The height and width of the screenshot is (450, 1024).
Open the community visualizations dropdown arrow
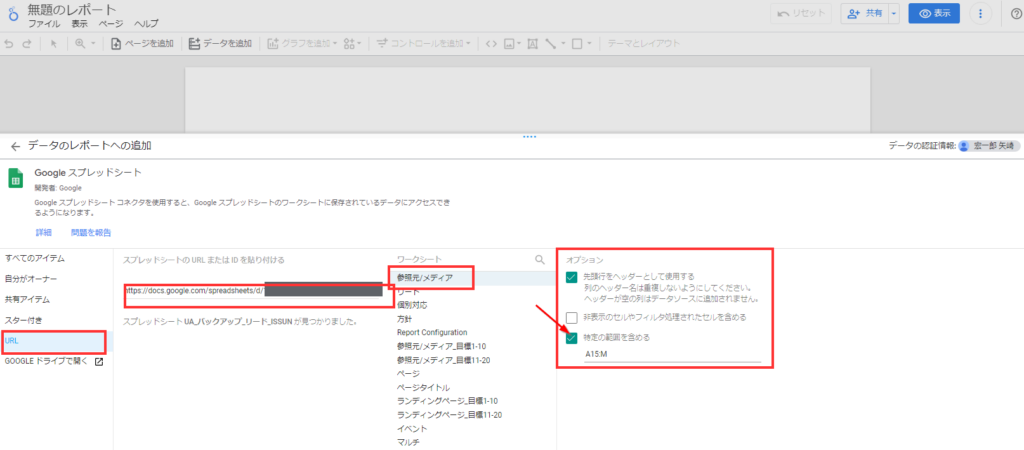pyautogui.click(x=359, y=44)
